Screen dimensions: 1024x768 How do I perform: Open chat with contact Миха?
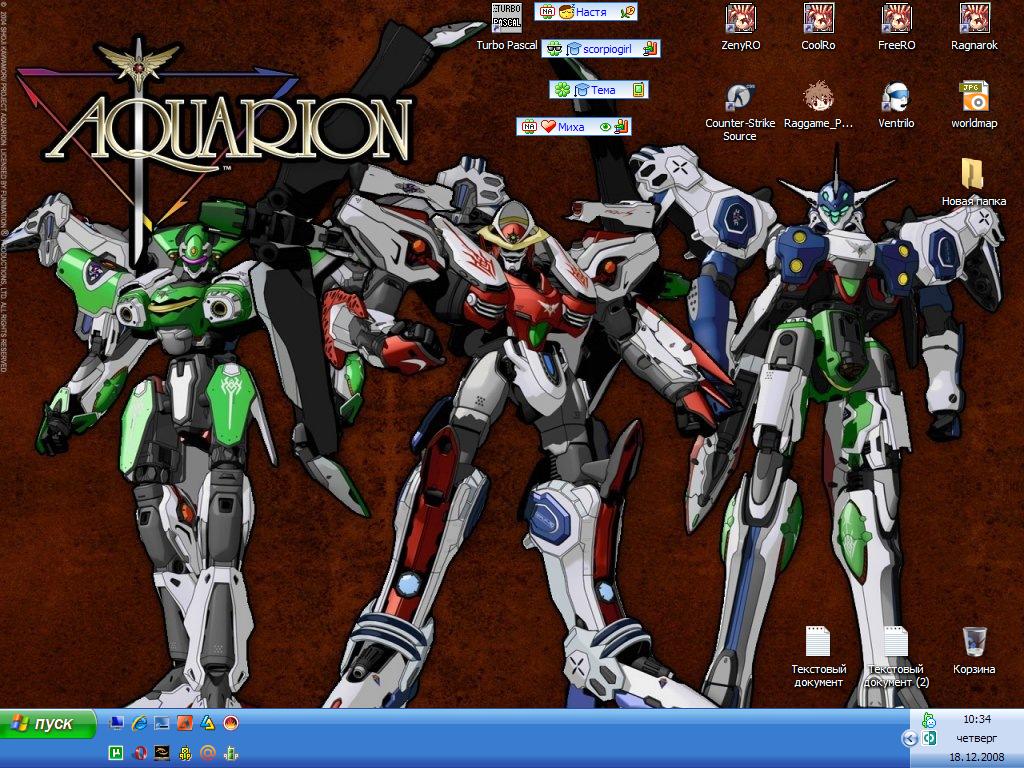tap(574, 127)
